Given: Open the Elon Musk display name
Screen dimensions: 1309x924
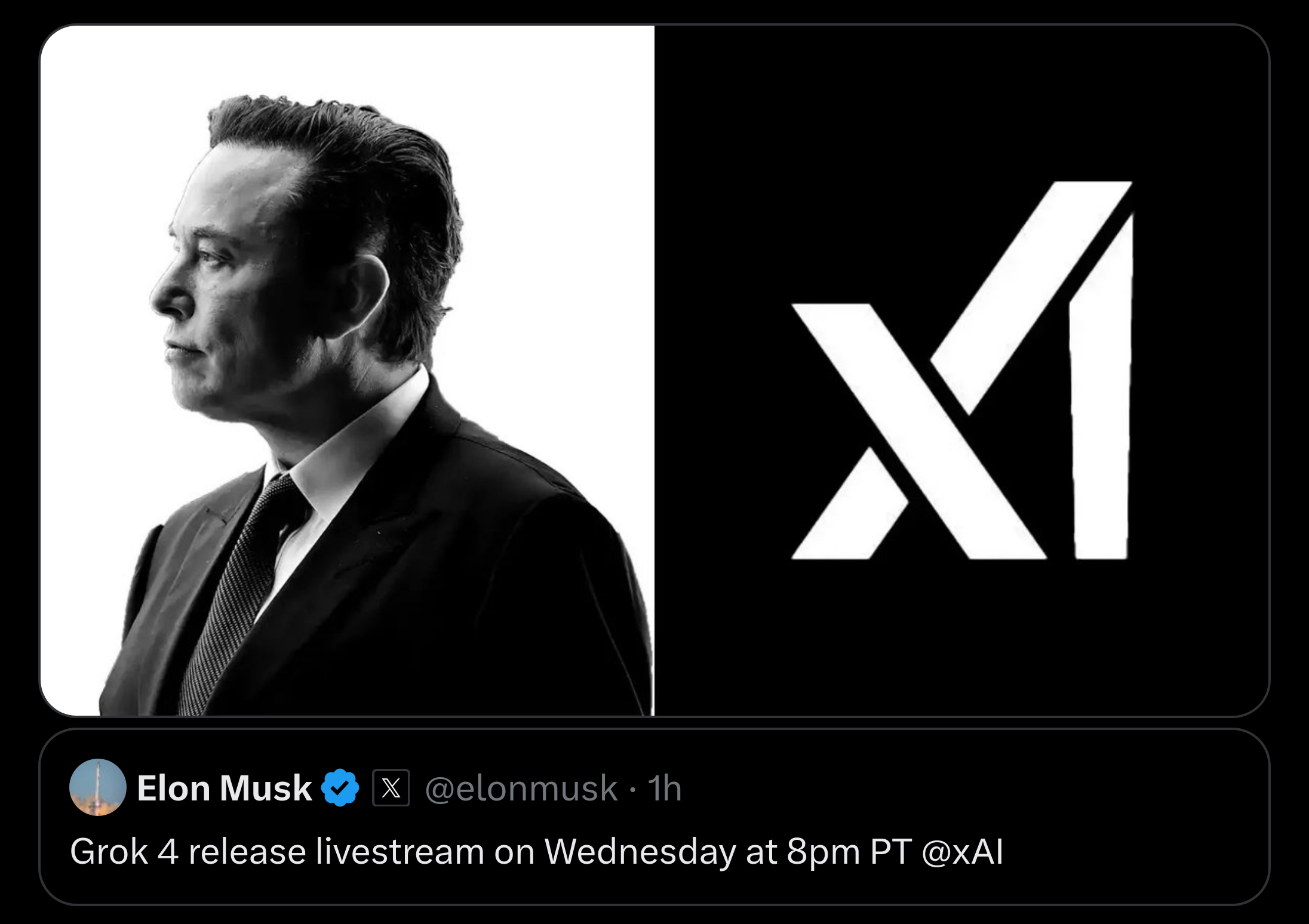Looking at the screenshot, I should (225, 788).
